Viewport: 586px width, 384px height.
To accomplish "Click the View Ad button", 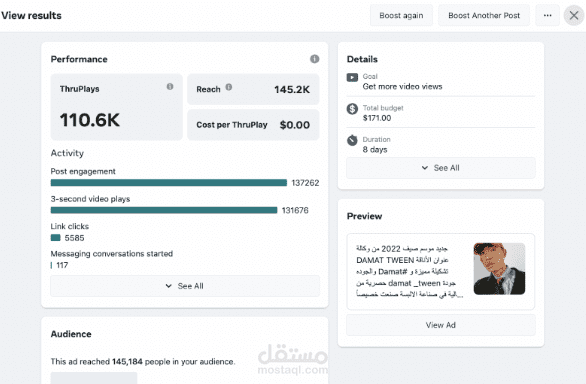I will click(x=441, y=325).
